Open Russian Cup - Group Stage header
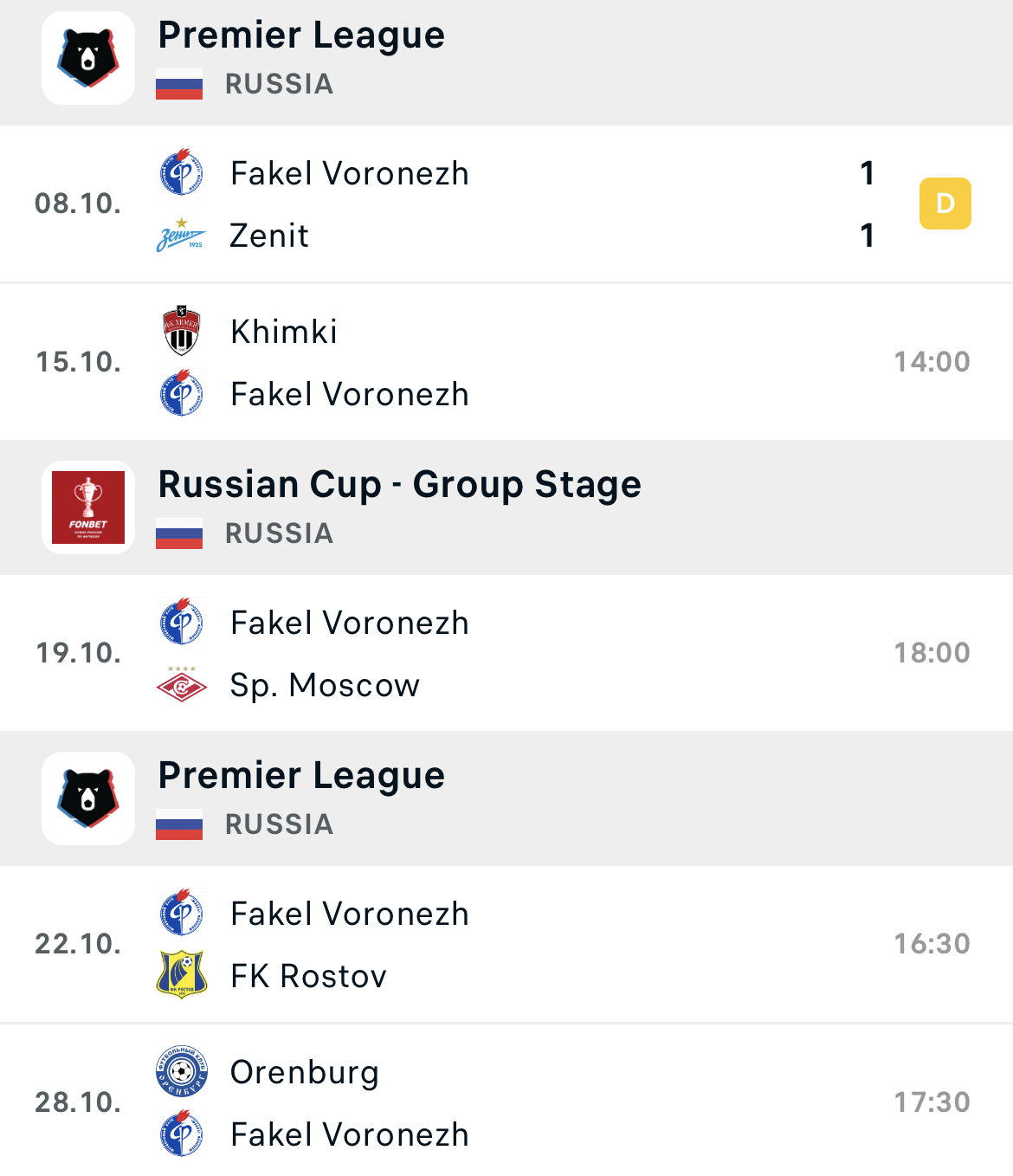The image size is (1013, 1176). click(x=399, y=485)
